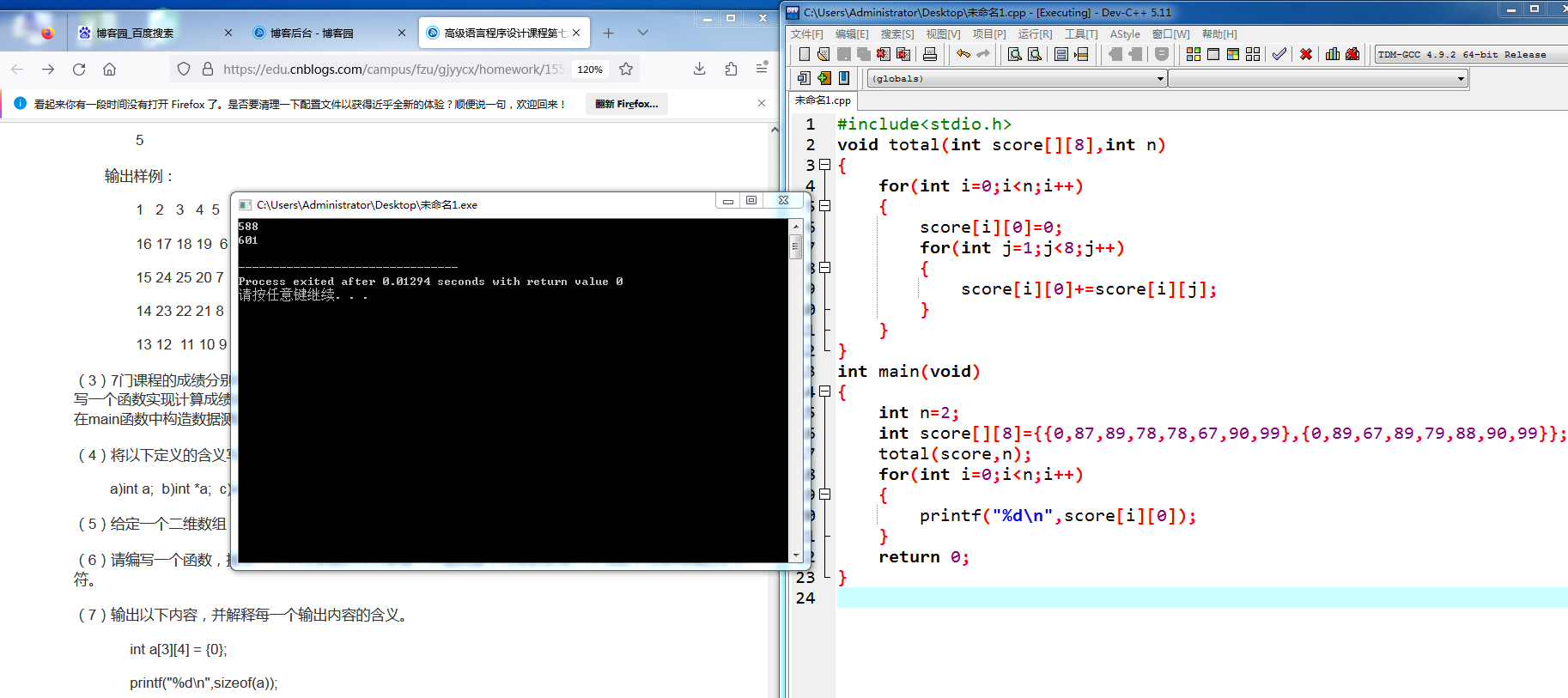Print the source file from Dev-C++ toolbar
This screenshot has width=1568, height=698.
tap(930, 54)
